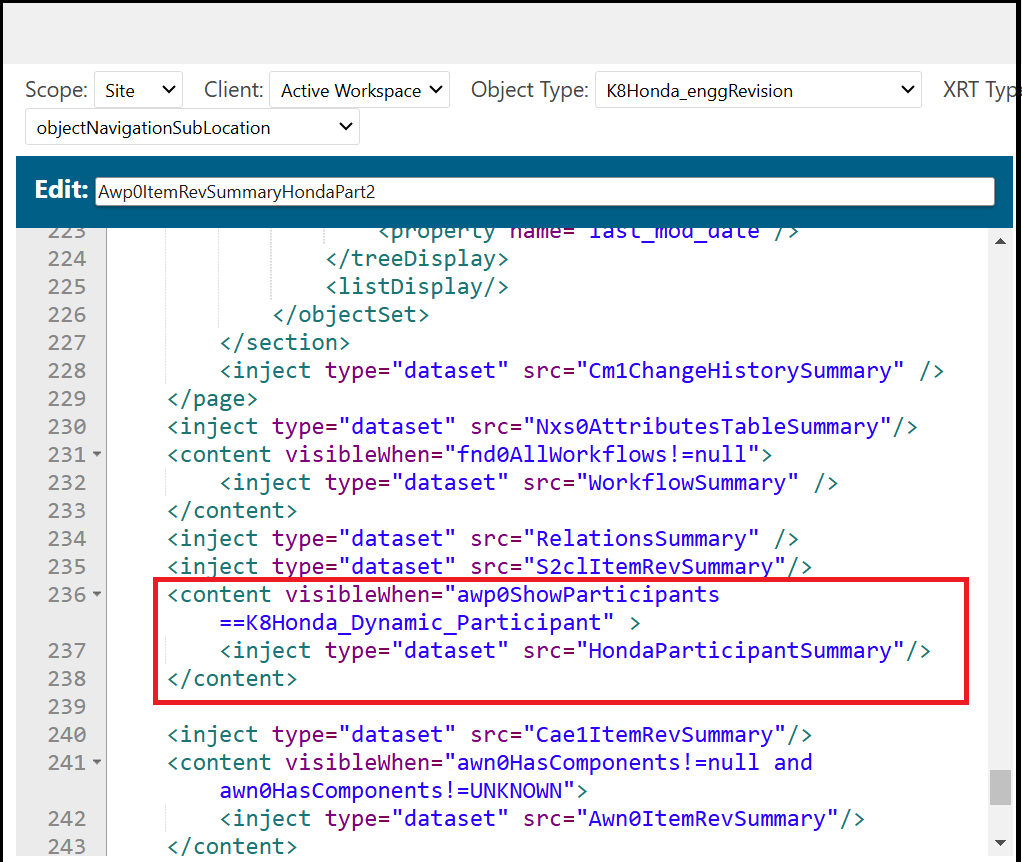Click the editor vertical scrollbar thumb

[x=1000, y=787]
